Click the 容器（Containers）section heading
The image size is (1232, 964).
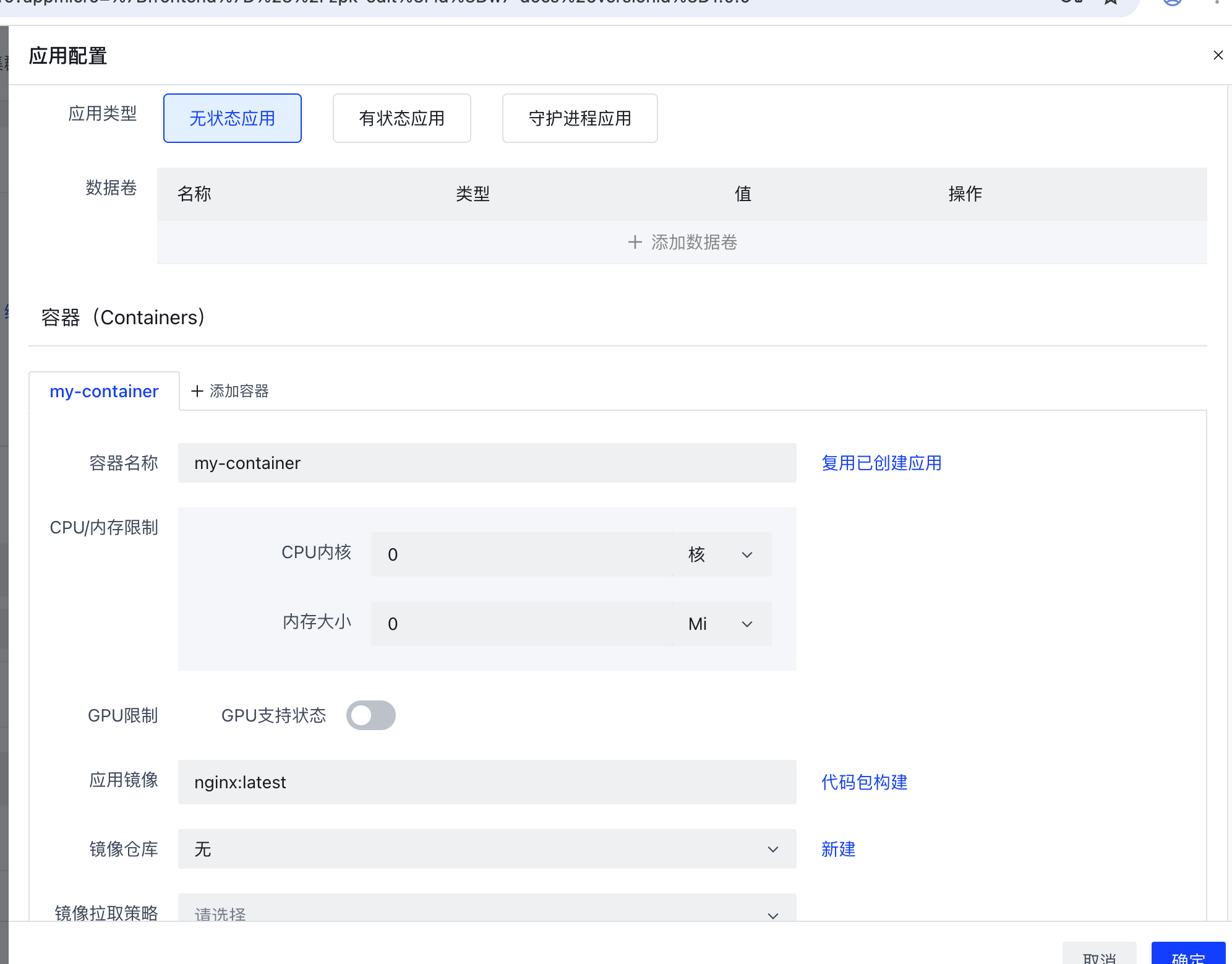pyautogui.click(x=122, y=317)
